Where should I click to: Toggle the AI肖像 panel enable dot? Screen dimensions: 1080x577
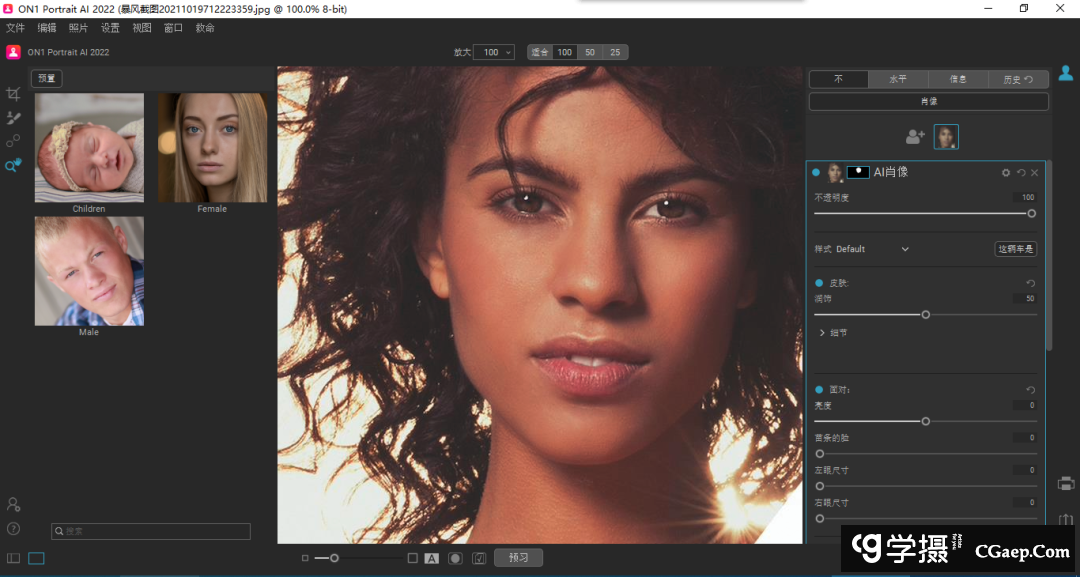(x=816, y=172)
